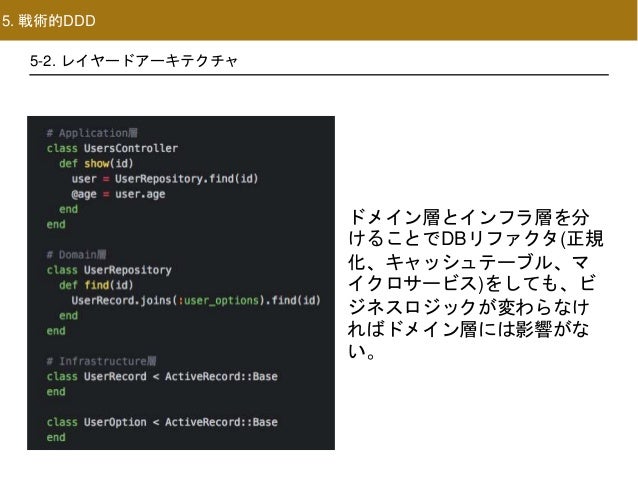Screen dimensions: 638x479
Task: Click the paragraph starting 'ドメイン層とインフラ層'
Action: [x=475, y=284]
